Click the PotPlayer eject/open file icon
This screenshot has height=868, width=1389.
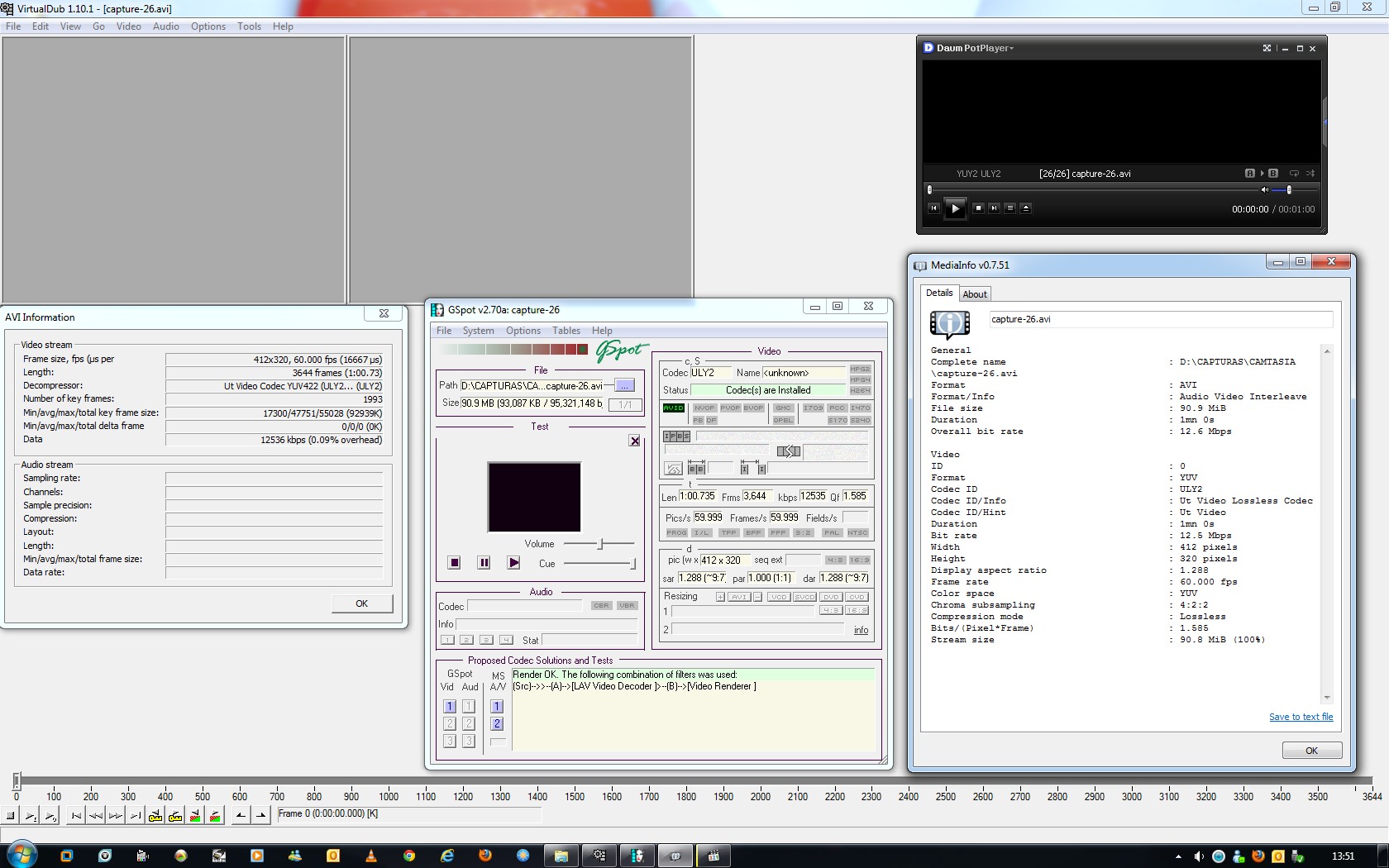(1025, 208)
